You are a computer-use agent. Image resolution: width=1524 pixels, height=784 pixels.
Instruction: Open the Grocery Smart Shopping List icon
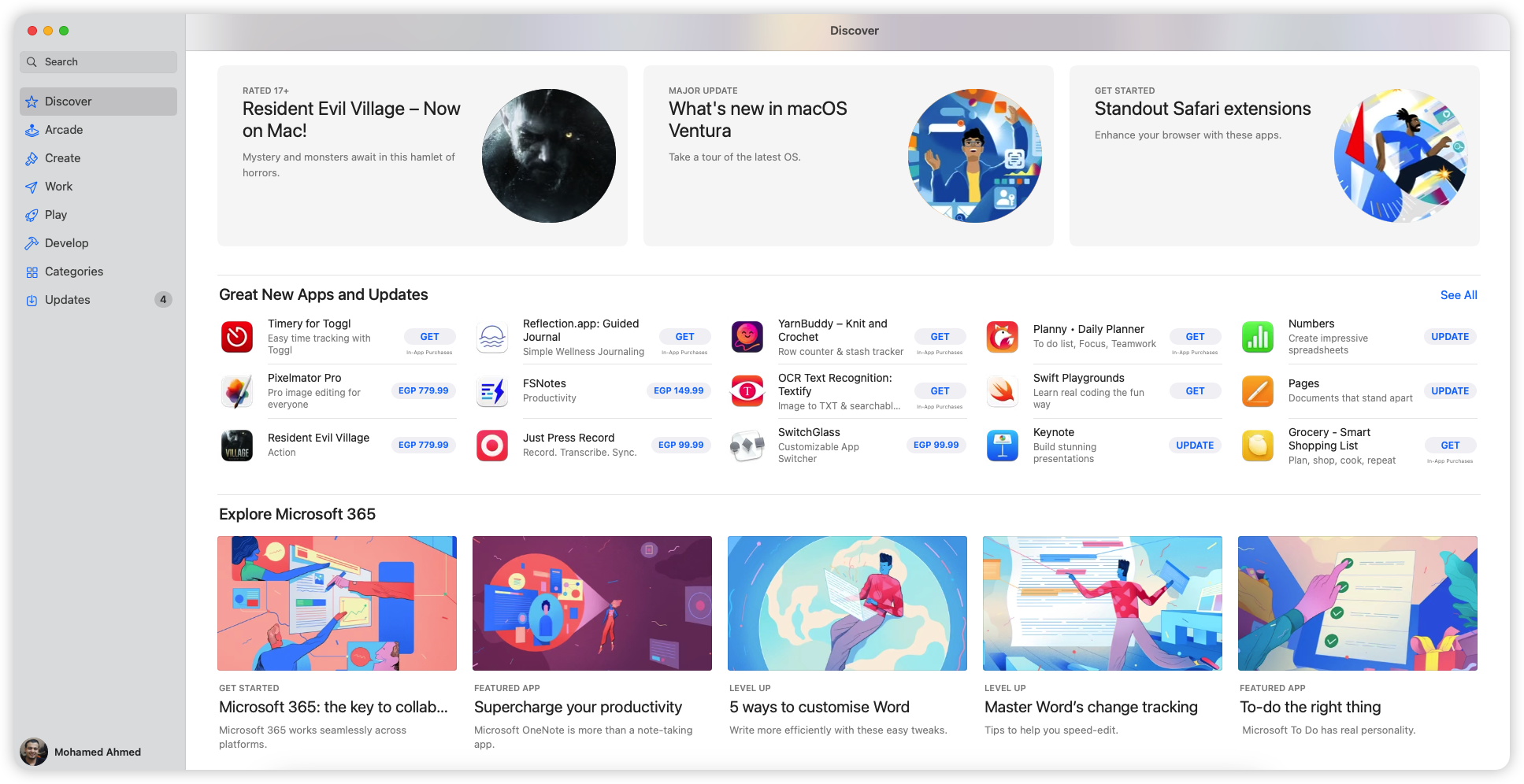click(1258, 446)
